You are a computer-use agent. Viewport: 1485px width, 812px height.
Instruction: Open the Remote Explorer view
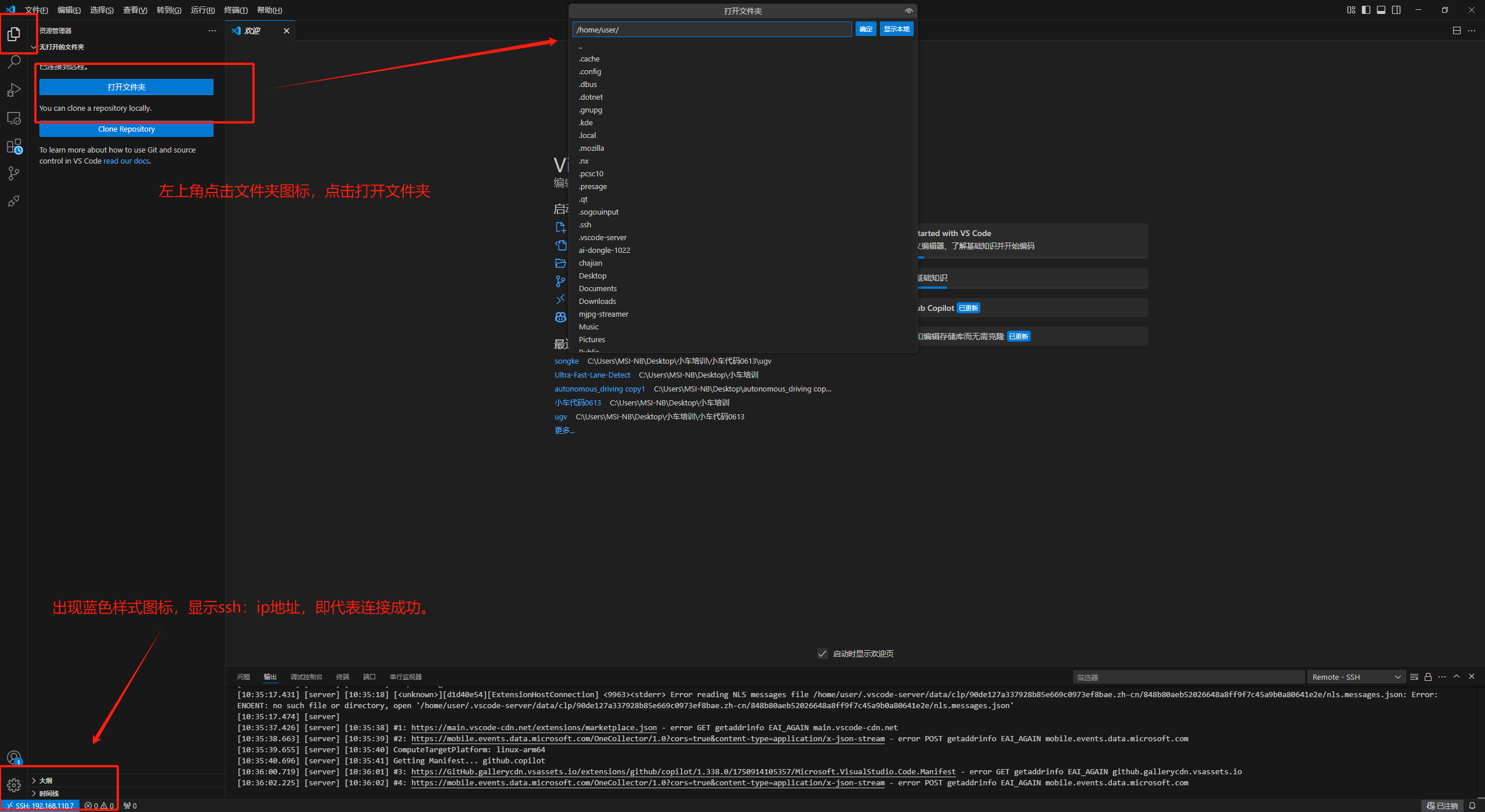(x=14, y=118)
